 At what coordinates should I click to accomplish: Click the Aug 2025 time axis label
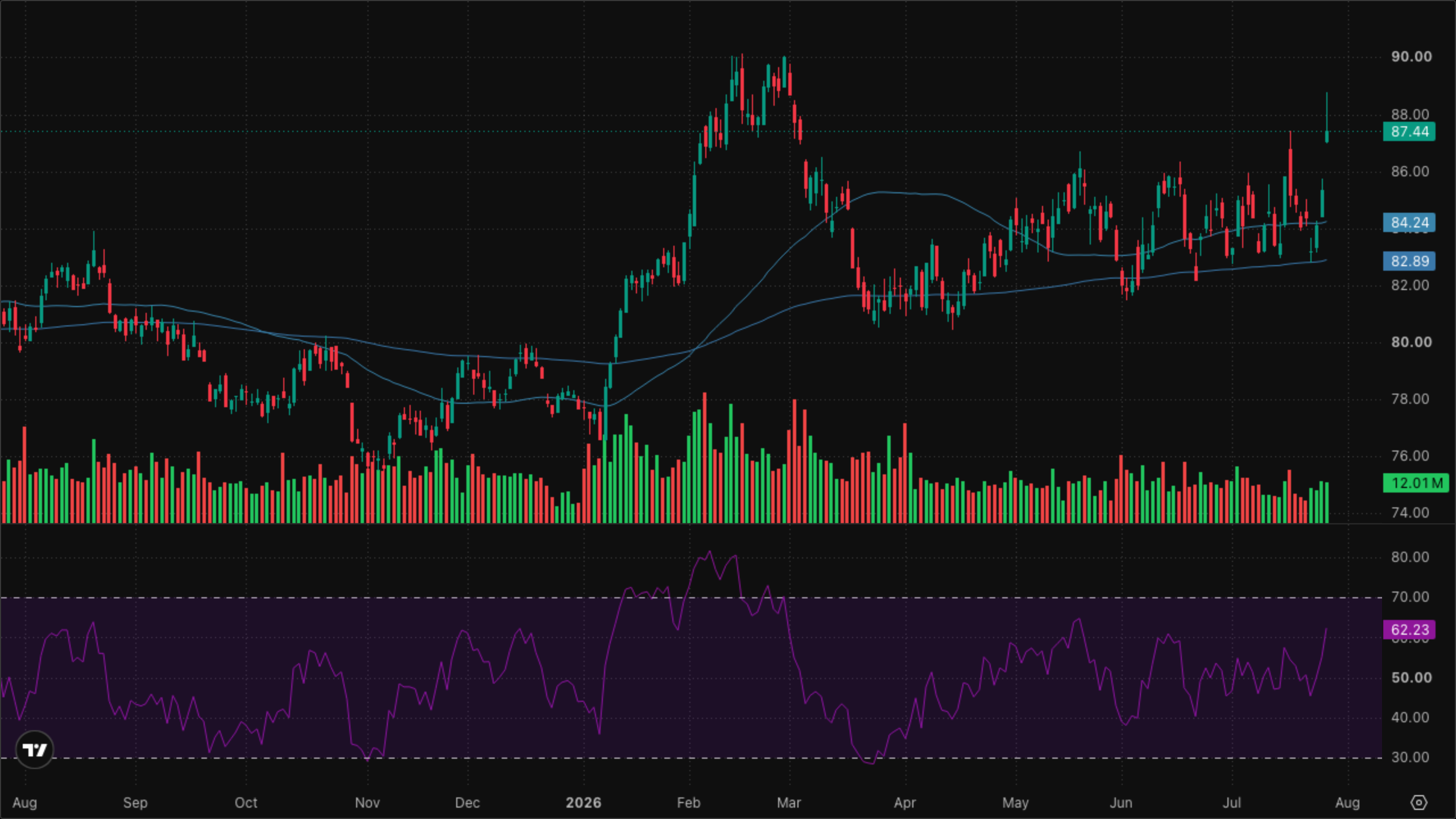click(x=24, y=803)
